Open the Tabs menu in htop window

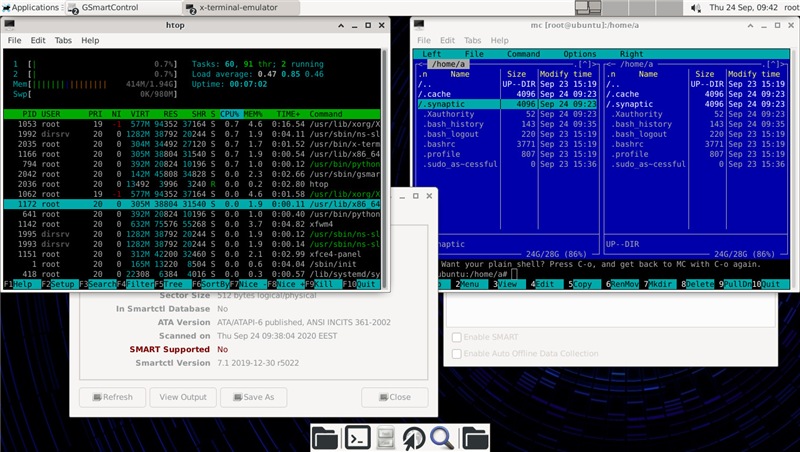63,41
